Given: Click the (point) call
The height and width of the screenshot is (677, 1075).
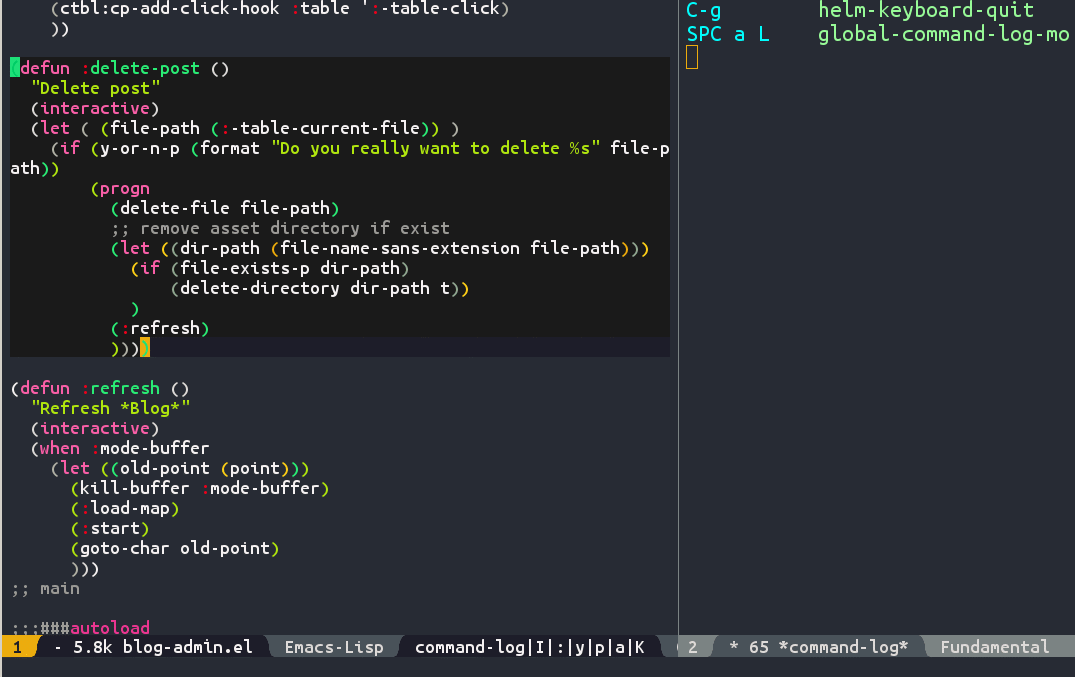Looking at the screenshot, I should pyautogui.click(x=255, y=468).
